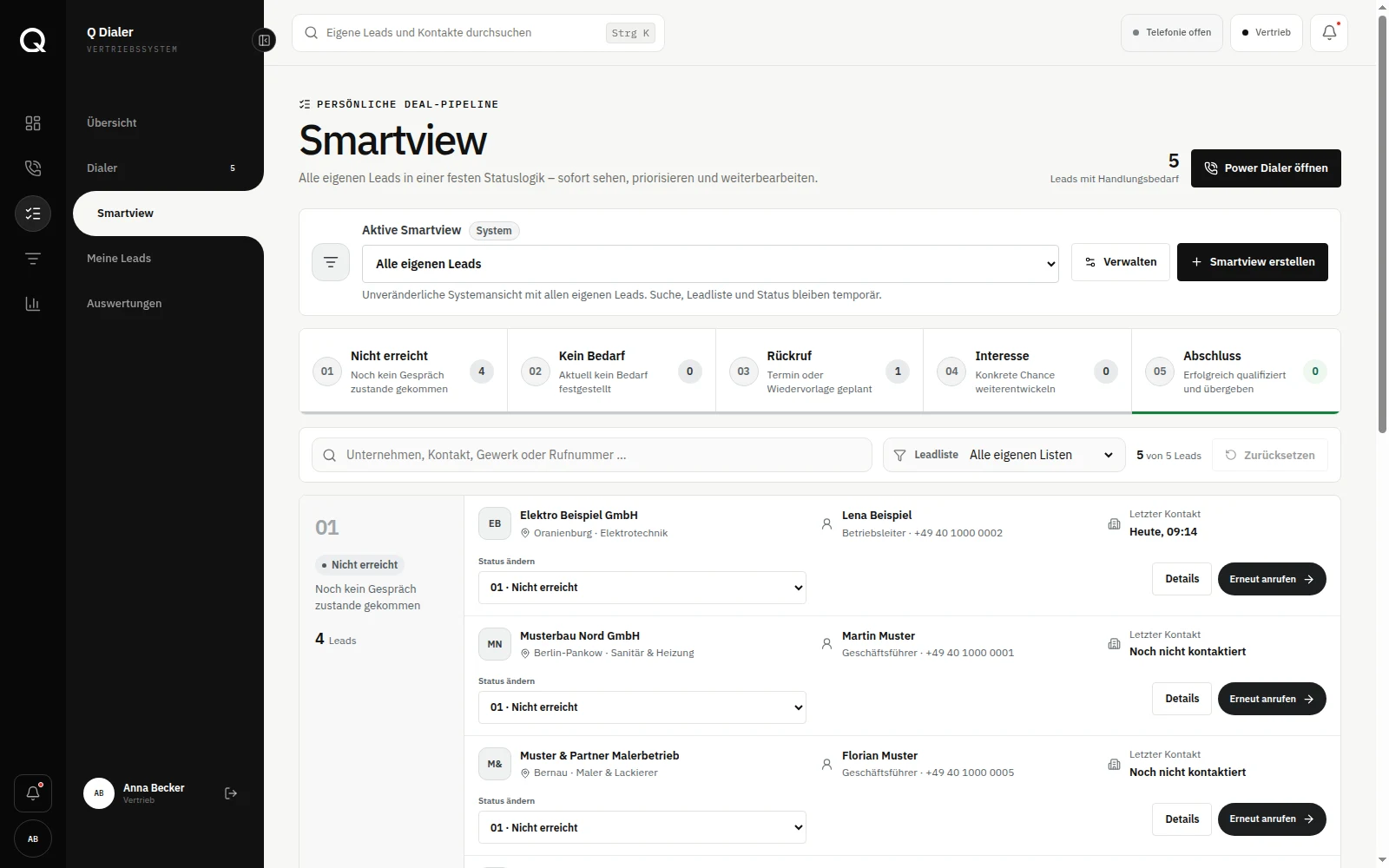This screenshot has width=1389, height=868.
Task: Open the phone dialer icon in rail
Action: point(33,168)
